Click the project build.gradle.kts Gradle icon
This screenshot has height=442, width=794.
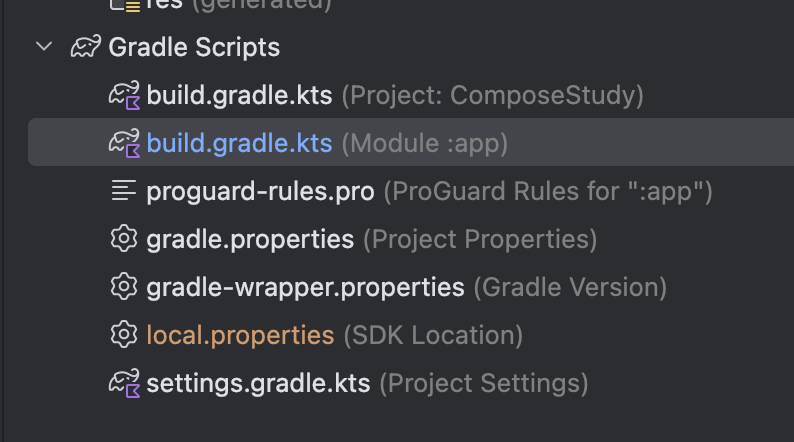[124, 96]
